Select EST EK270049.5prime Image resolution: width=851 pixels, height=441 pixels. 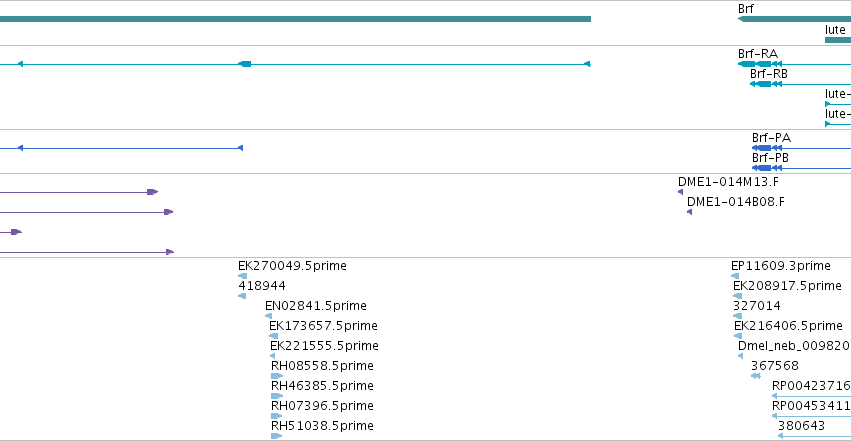[292, 266]
